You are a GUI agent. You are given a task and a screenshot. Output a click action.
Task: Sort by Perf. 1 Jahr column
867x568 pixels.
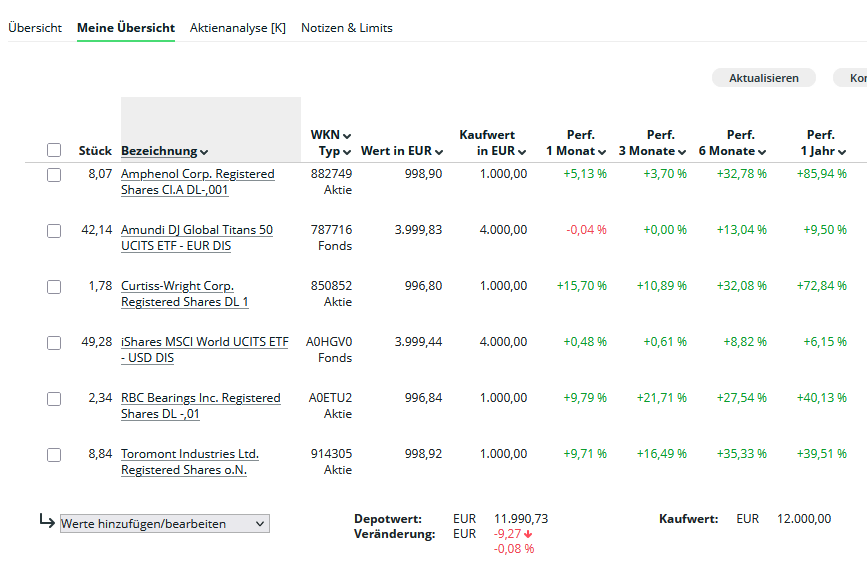[824, 143]
